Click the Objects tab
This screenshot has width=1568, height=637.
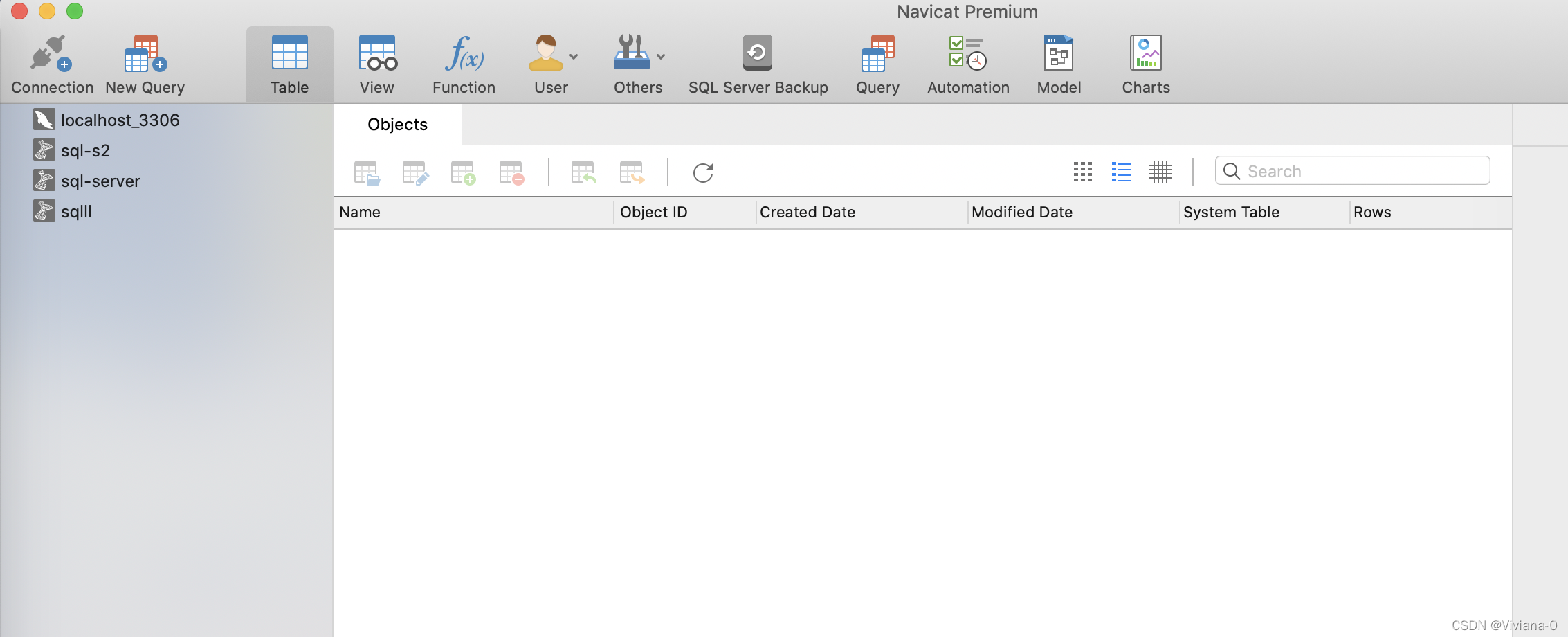click(398, 125)
